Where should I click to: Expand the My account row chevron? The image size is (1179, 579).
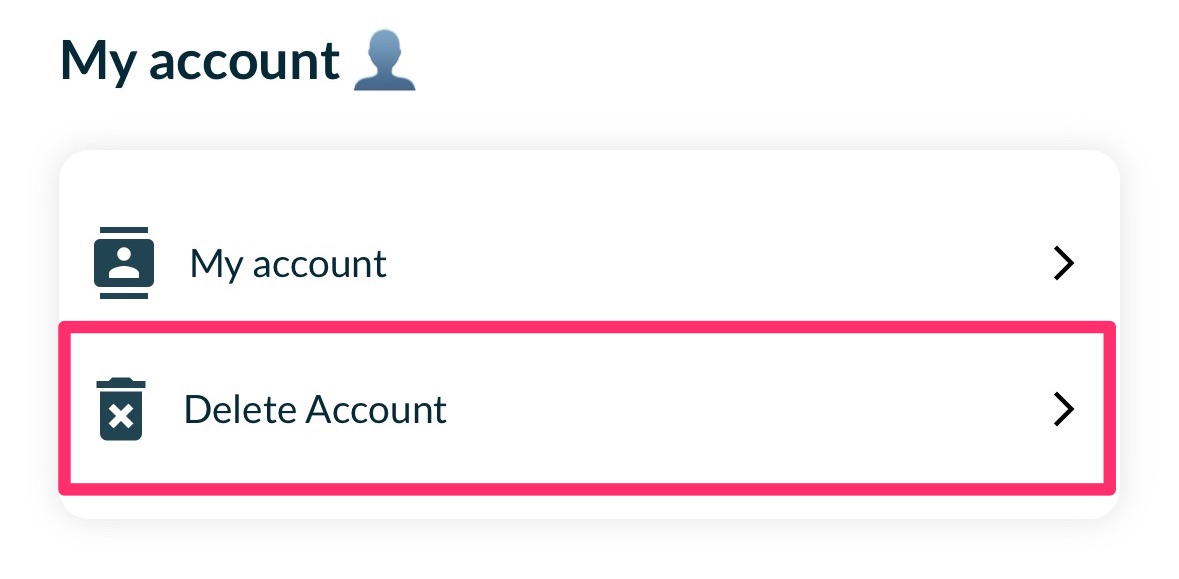[1064, 264]
